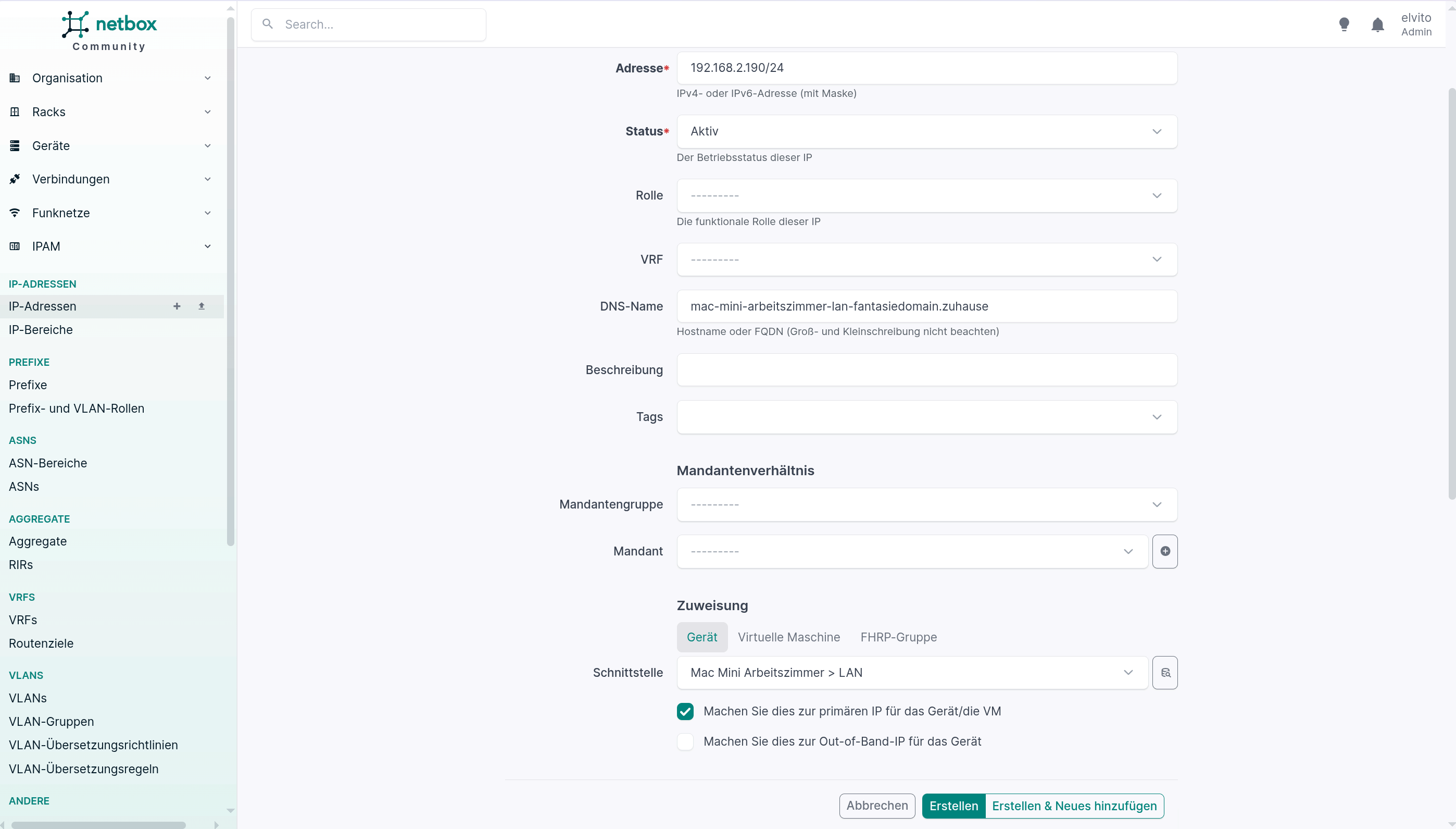Open ASN-Bereiche in sidebar
This screenshot has width=1456, height=829.
coord(48,463)
